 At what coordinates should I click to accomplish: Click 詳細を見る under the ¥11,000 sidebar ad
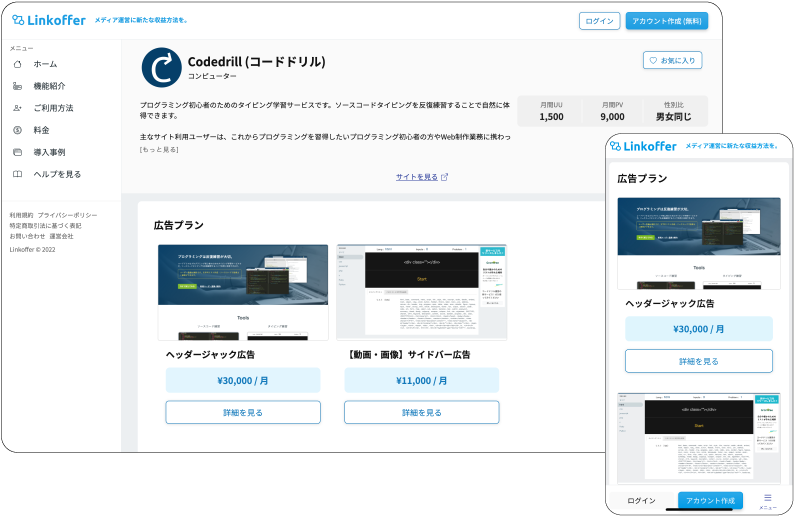(421, 412)
